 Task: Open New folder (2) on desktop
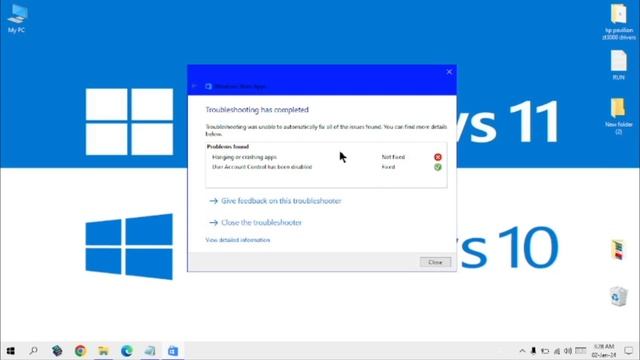click(619, 116)
